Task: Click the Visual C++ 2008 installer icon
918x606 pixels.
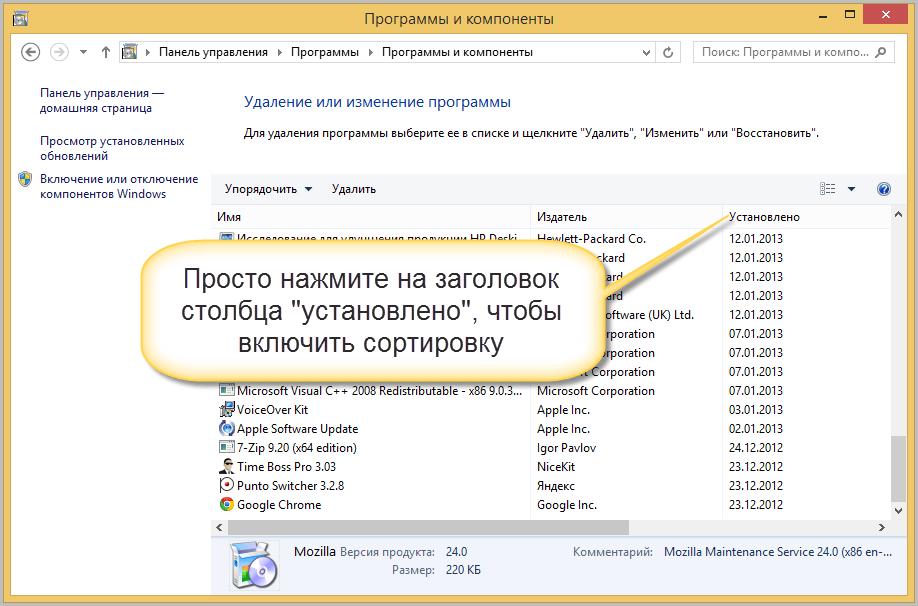Action: 227,390
